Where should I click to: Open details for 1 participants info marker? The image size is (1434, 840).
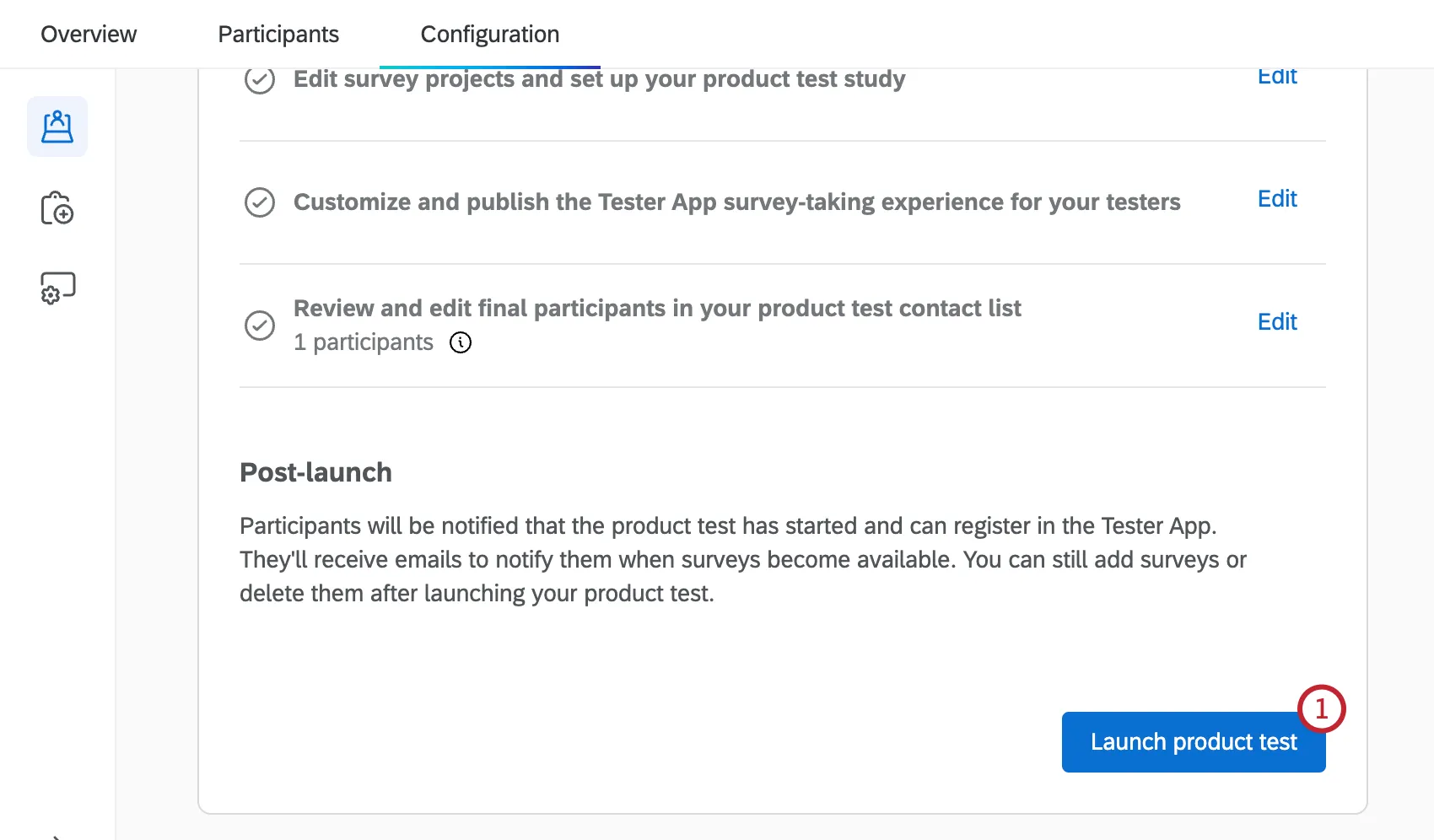click(461, 342)
